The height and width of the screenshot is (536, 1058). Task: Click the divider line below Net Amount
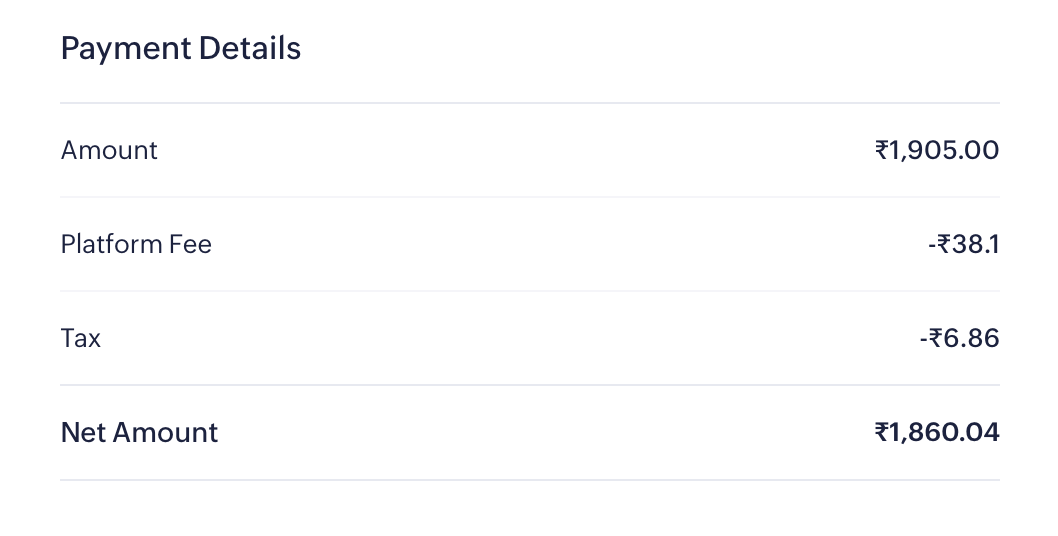(529, 480)
